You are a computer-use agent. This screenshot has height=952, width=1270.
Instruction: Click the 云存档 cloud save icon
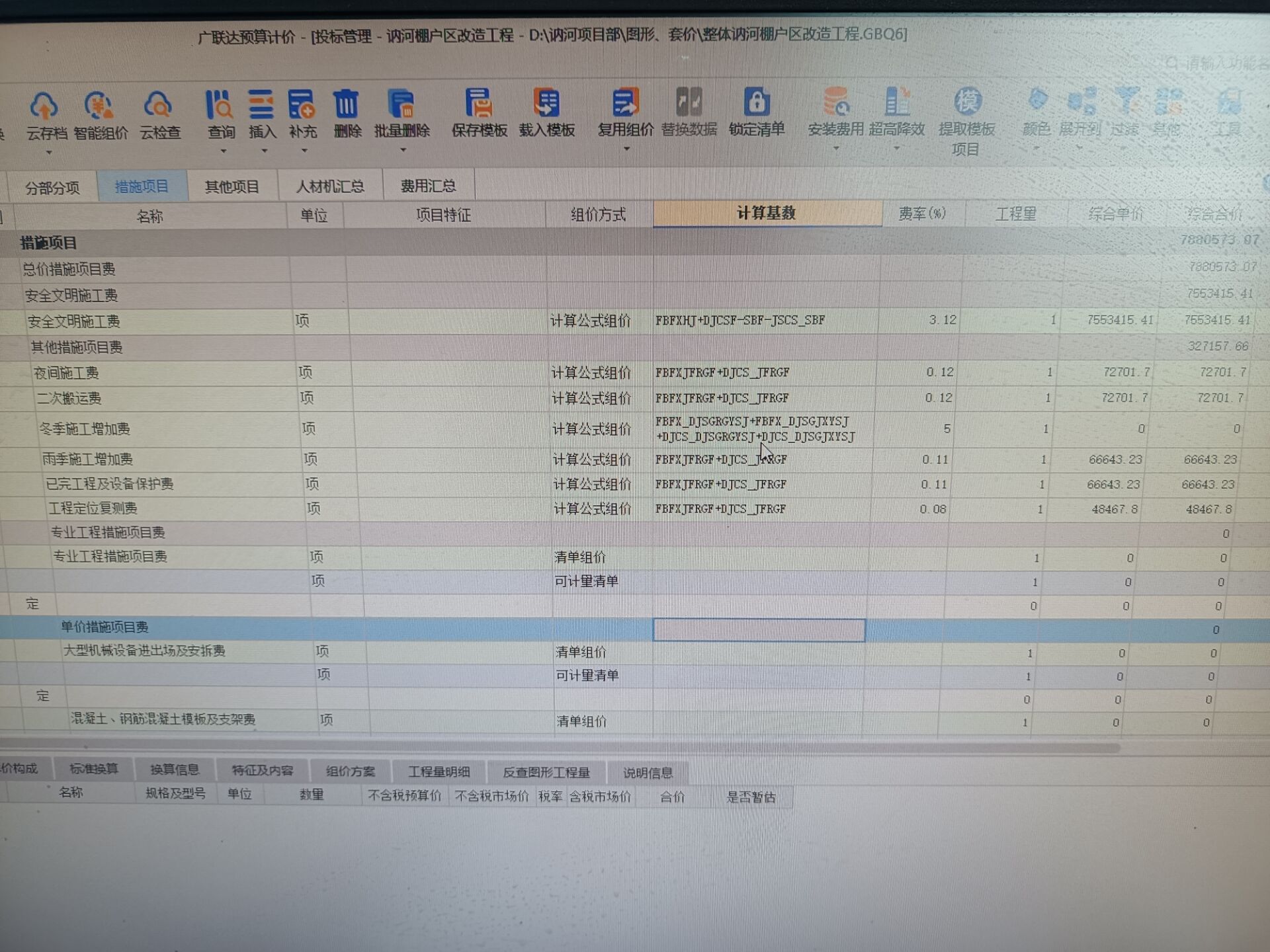(44, 106)
